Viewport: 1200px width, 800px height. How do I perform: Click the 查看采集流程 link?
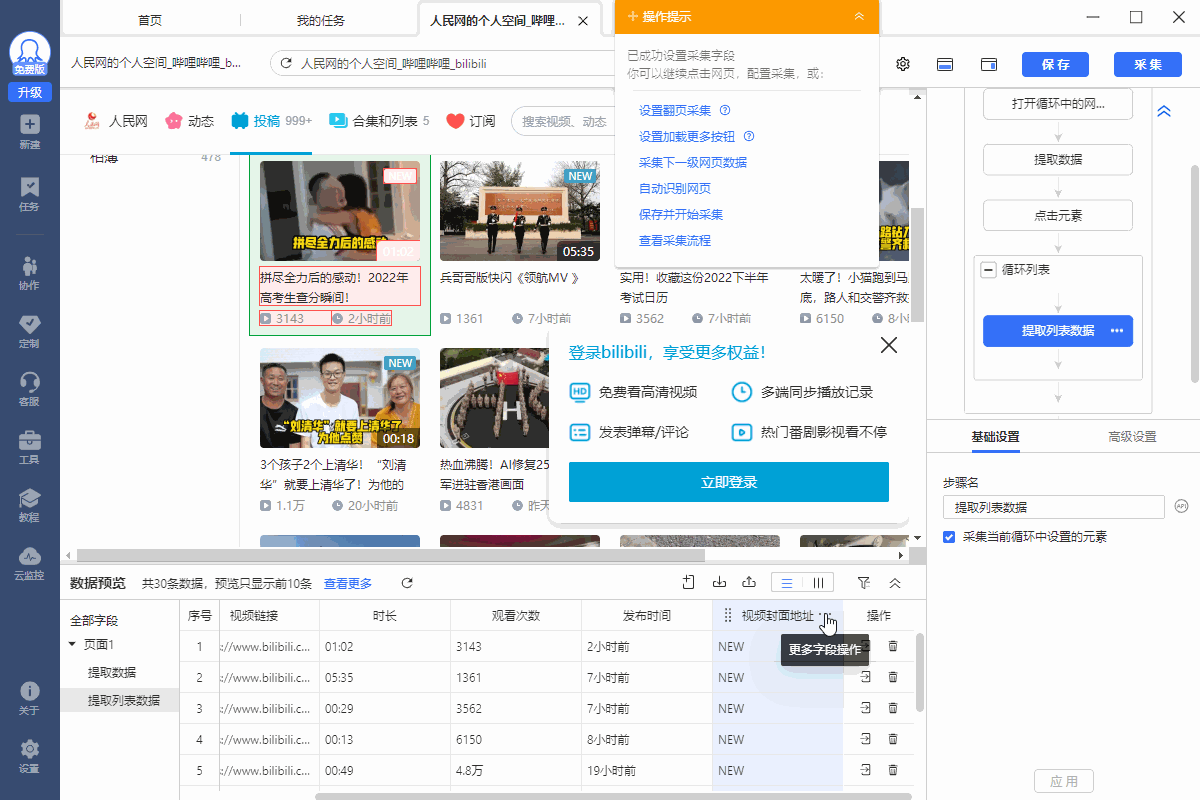coord(674,240)
